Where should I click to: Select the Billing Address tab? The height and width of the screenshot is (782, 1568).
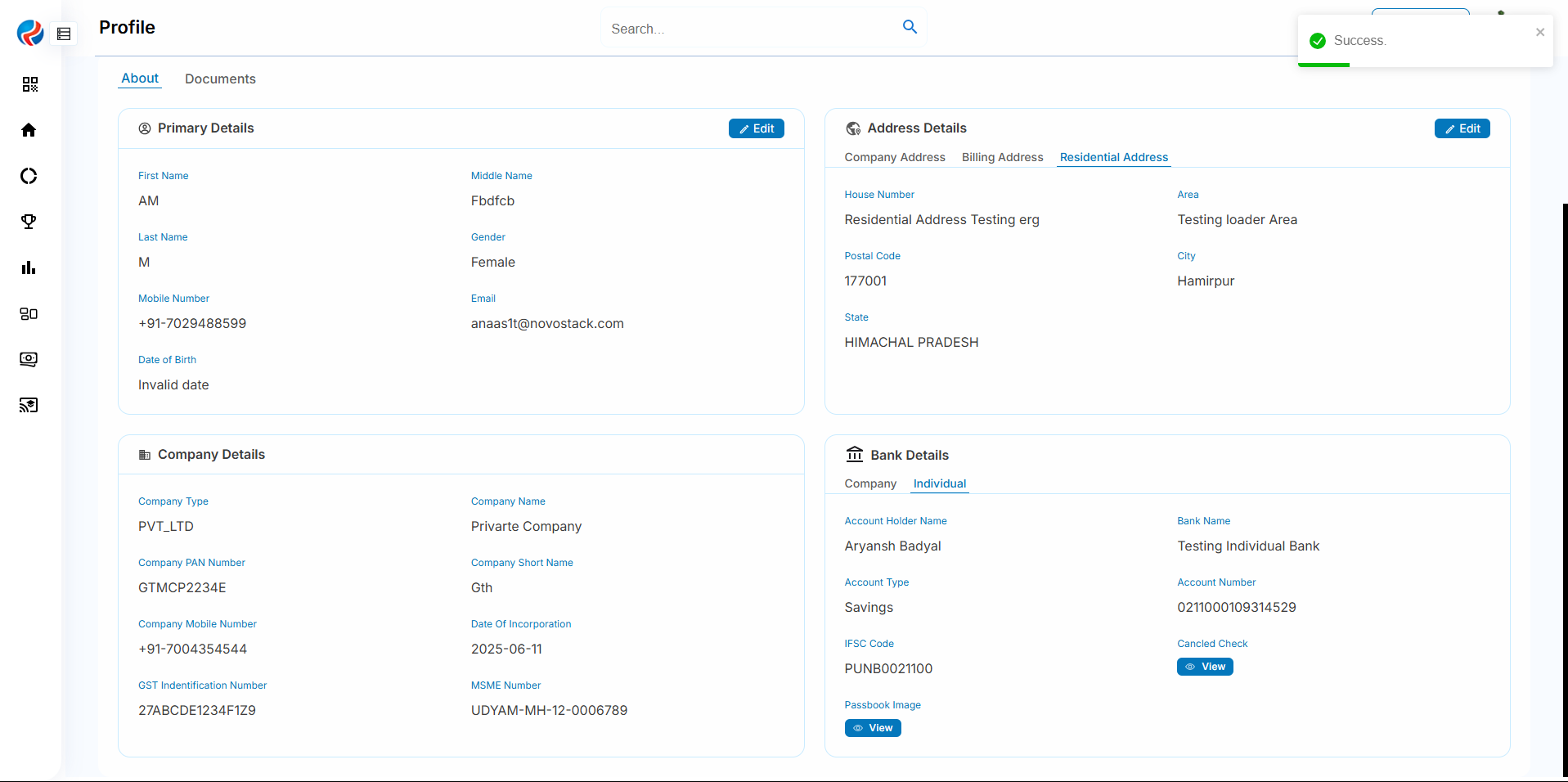pos(1002,157)
